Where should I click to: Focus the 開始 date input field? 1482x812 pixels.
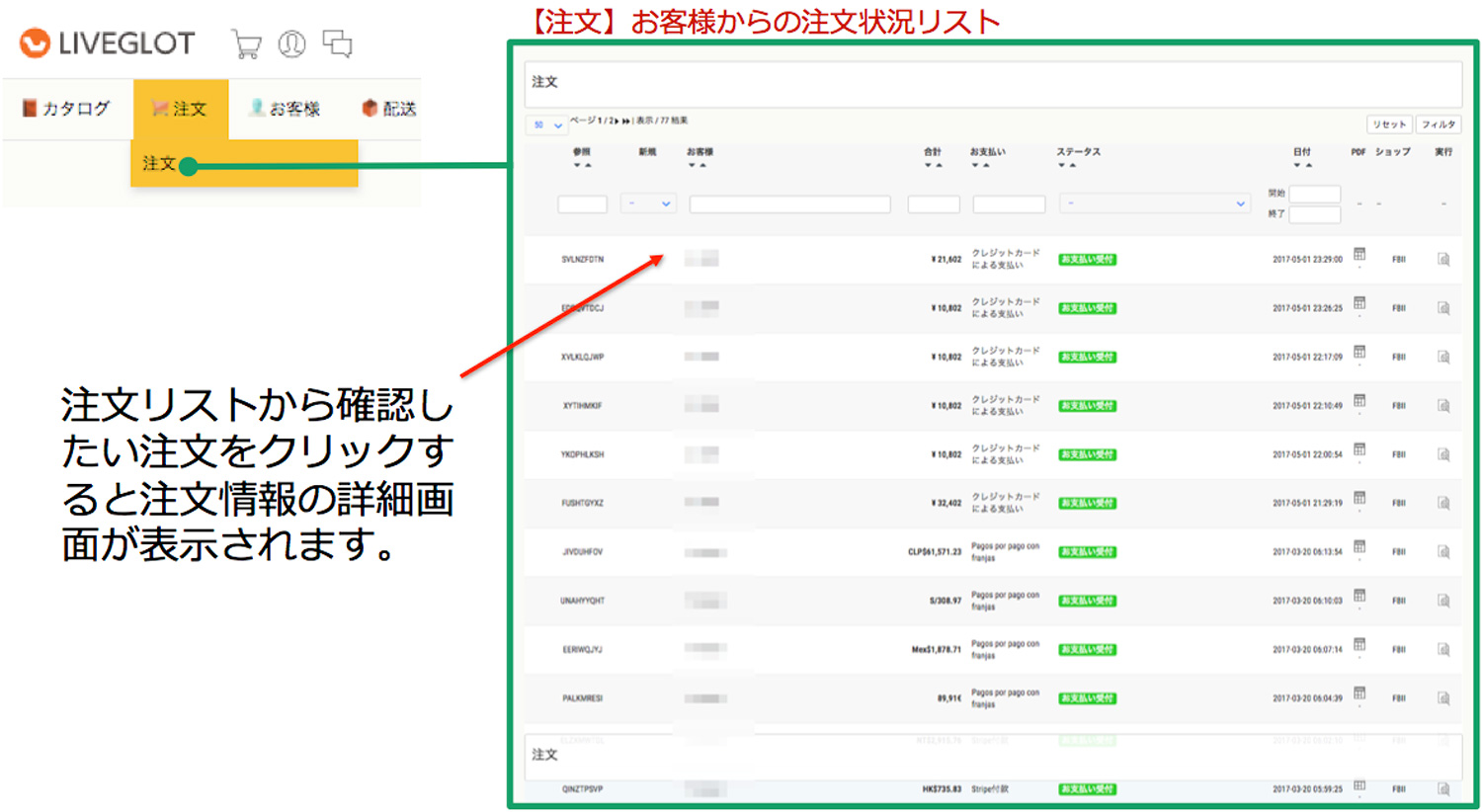(1315, 194)
